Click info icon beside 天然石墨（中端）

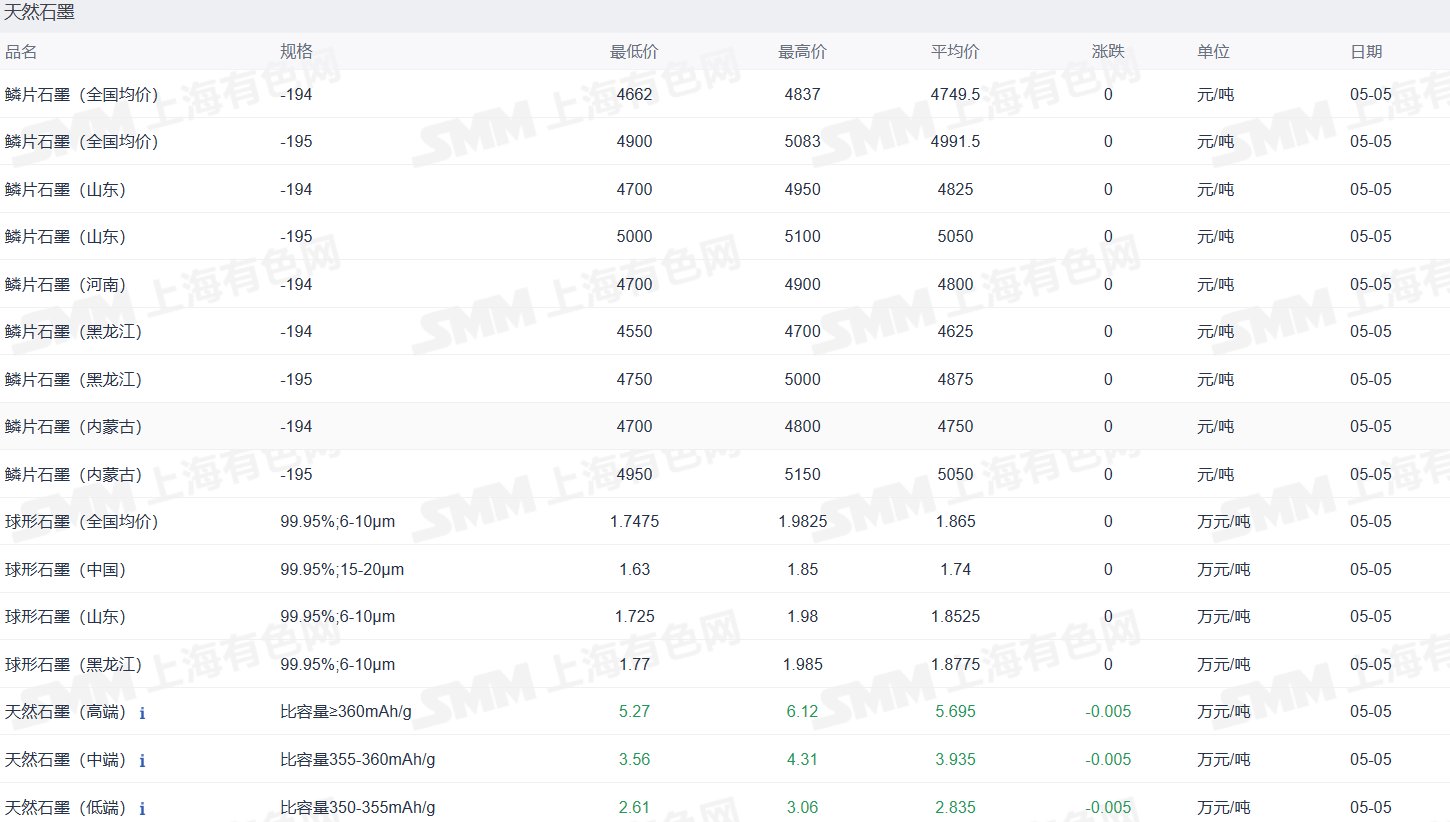pyautogui.click(x=142, y=761)
